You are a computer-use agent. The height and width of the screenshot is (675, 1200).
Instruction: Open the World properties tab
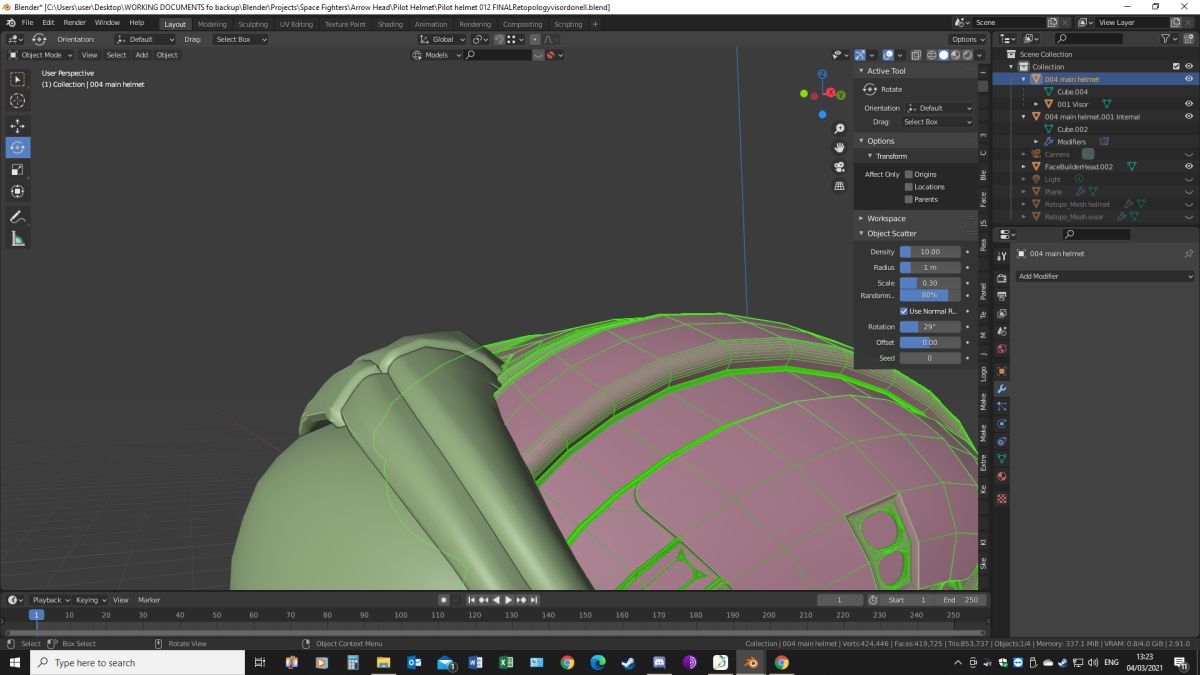(x=1001, y=349)
